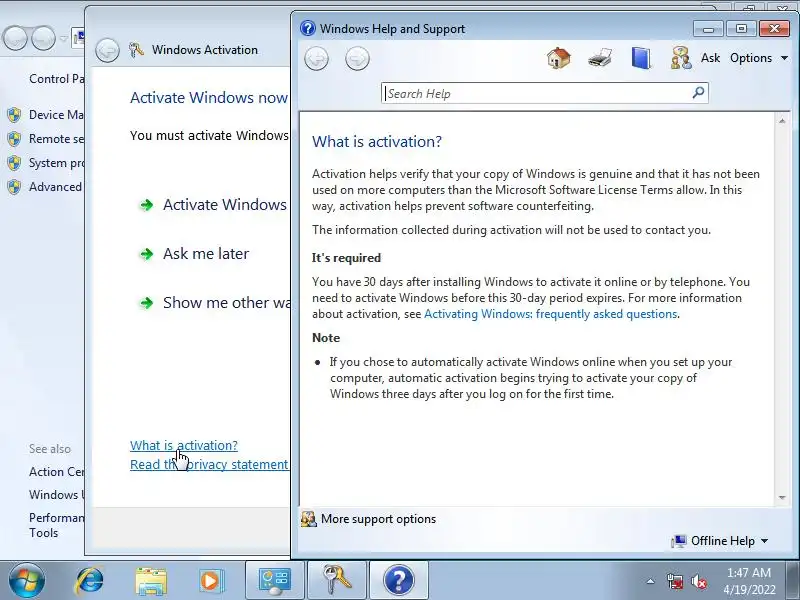This screenshot has width=800, height=600.
Task: Open System protection in sidebar
Action: (56, 163)
